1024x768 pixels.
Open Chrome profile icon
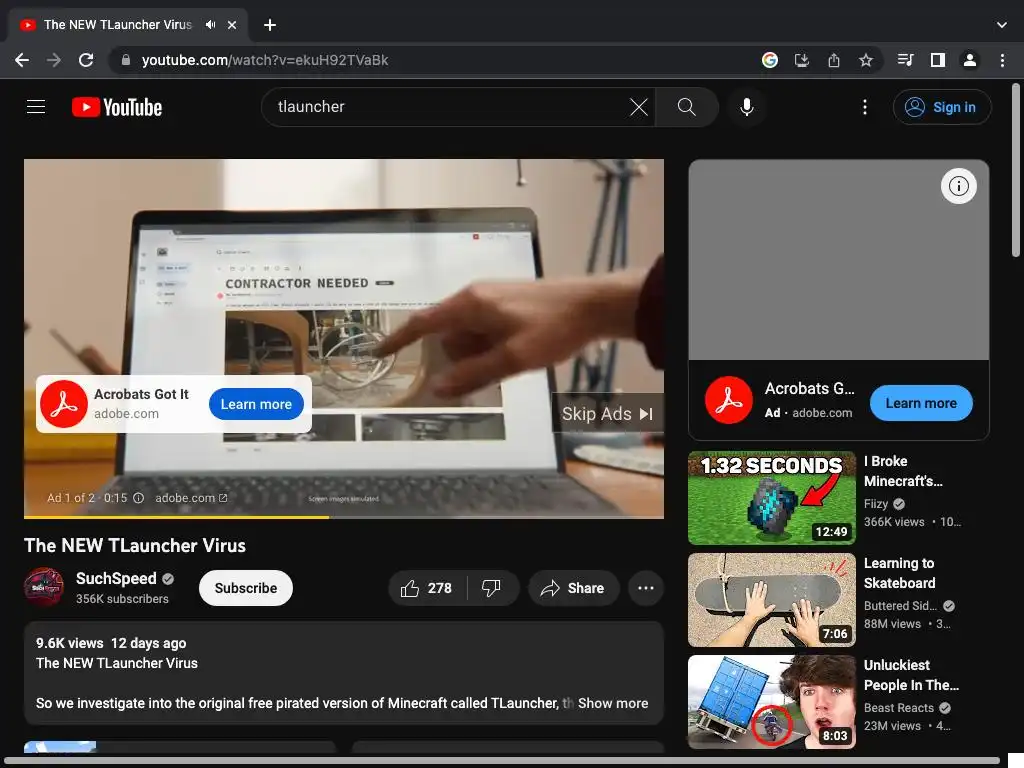(x=970, y=60)
